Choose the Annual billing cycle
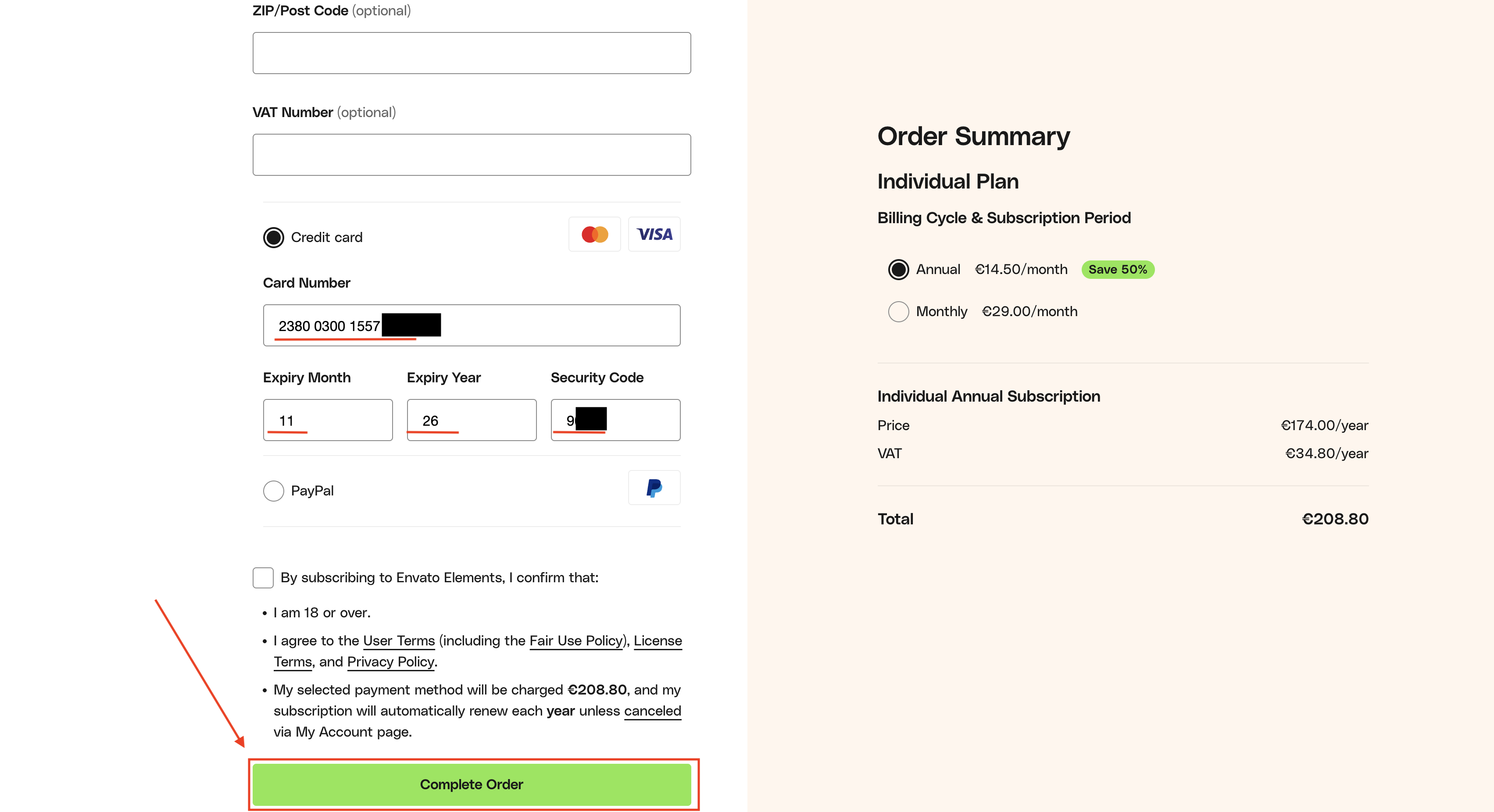Viewport: 1494px width, 812px height. coord(898,270)
